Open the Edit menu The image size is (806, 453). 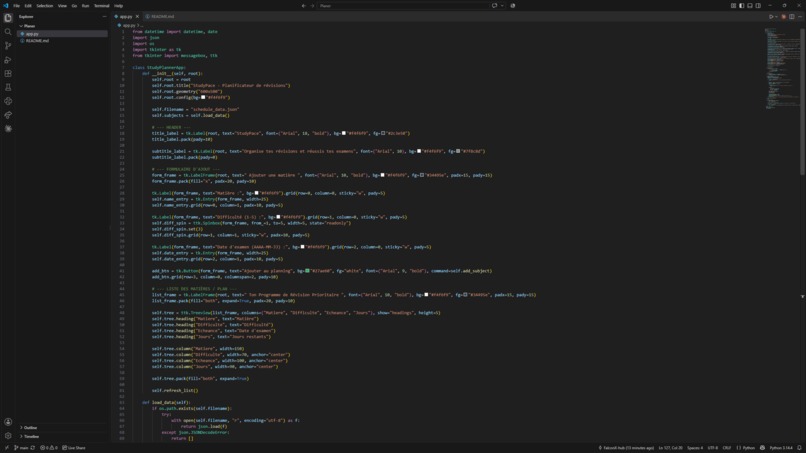click(28, 6)
